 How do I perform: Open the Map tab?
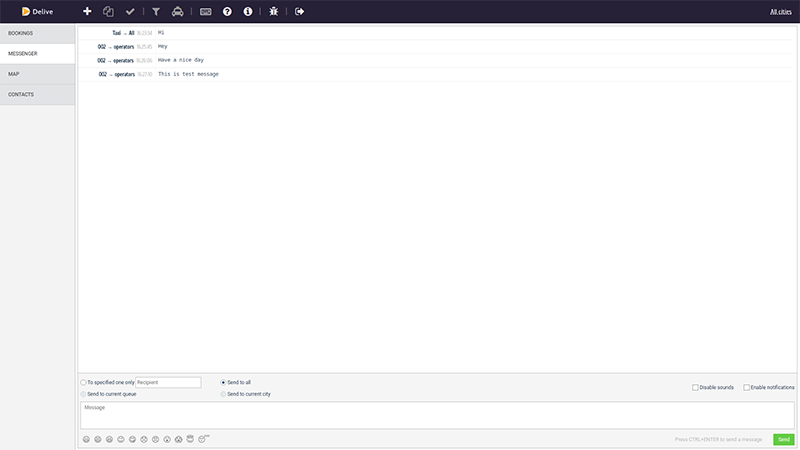coord(37,74)
